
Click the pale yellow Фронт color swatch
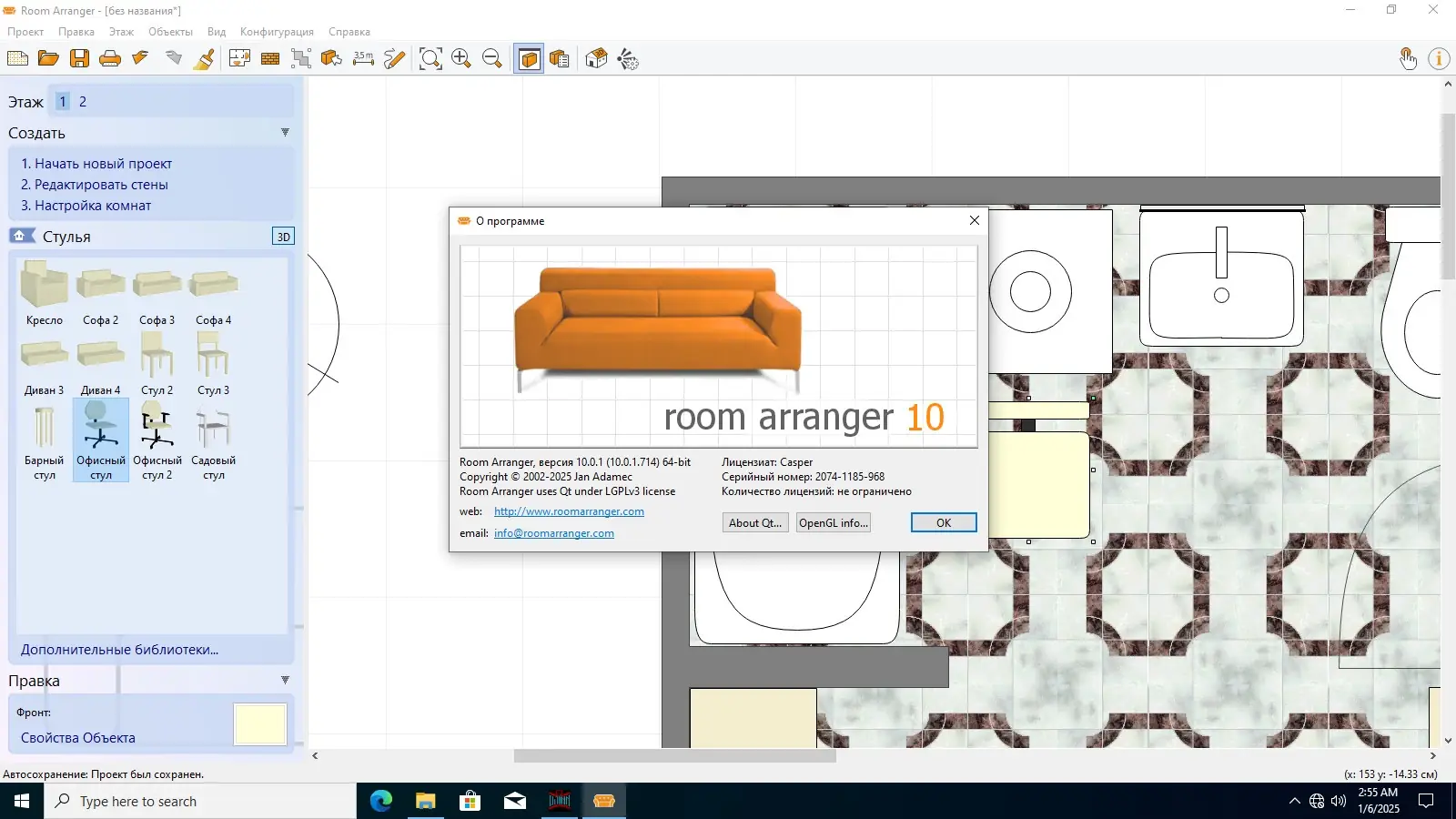coord(260,724)
